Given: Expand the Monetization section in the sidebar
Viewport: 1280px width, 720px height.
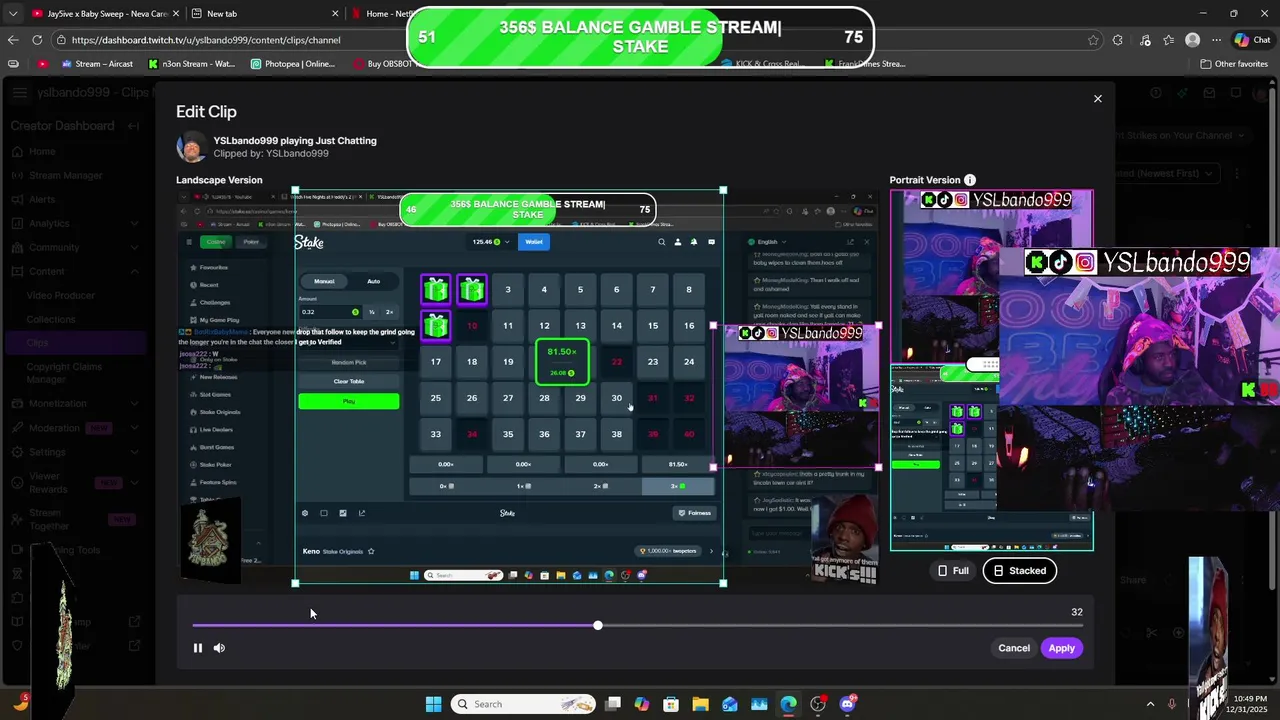Looking at the screenshot, I should (134, 404).
